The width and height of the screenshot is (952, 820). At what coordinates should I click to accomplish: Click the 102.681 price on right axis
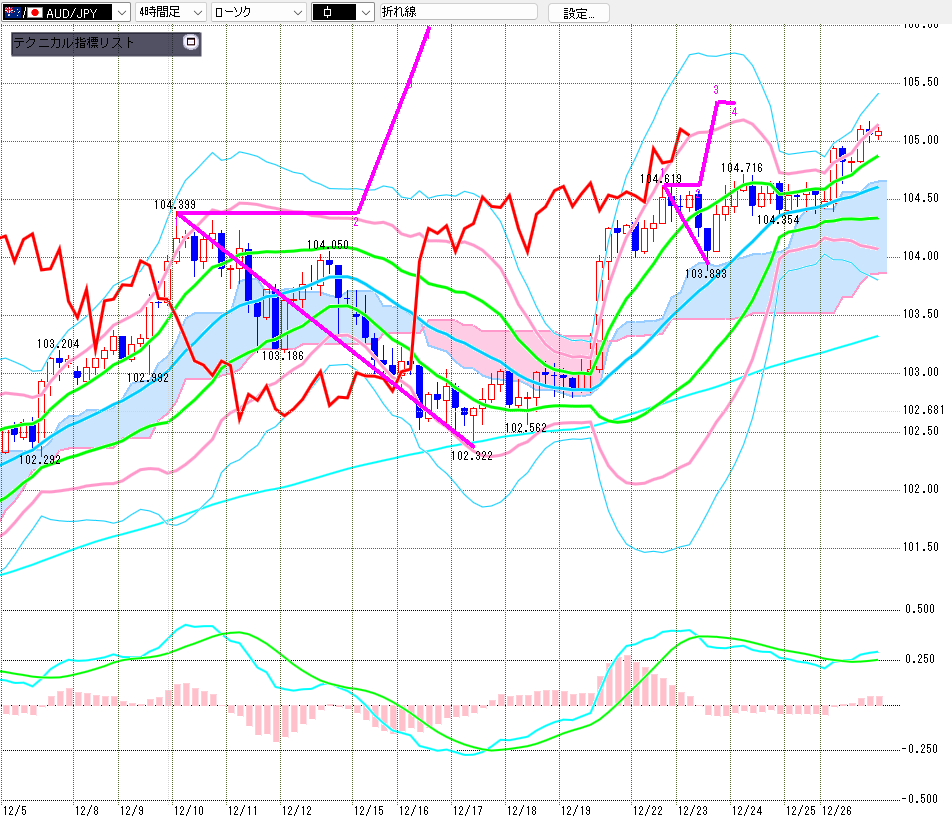click(x=923, y=410)
